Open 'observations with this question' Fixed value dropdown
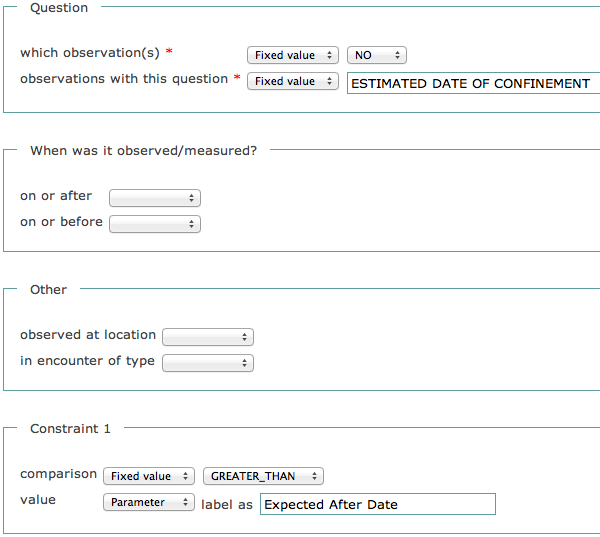The width and height of the screenshot is (600, 537). (292, 82)
